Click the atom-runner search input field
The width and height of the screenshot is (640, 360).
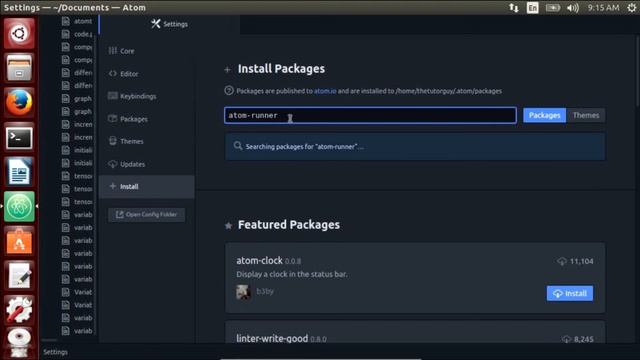click(370, 116)
